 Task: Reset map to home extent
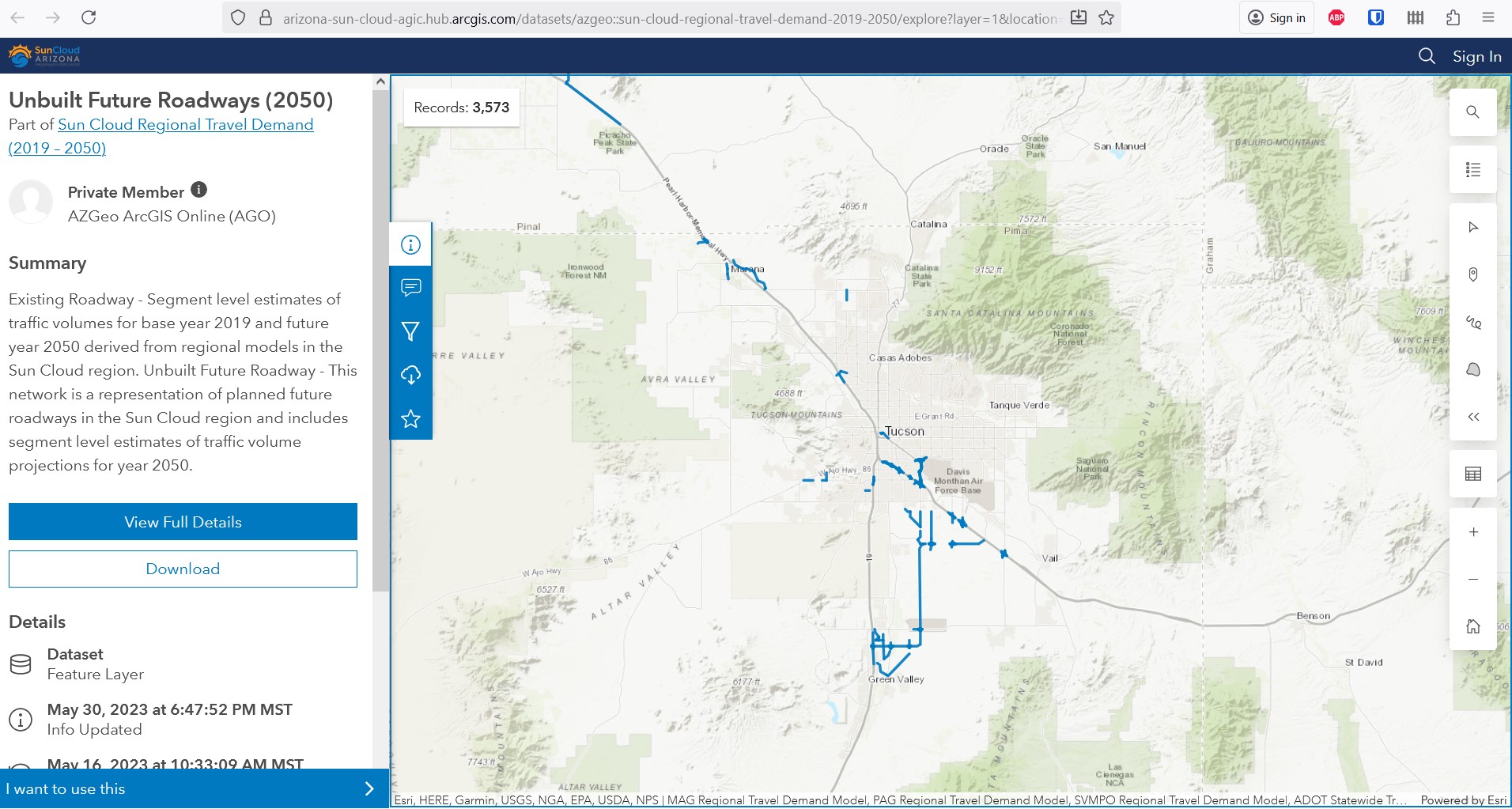pyautogui.click(x=1472, y=626)
